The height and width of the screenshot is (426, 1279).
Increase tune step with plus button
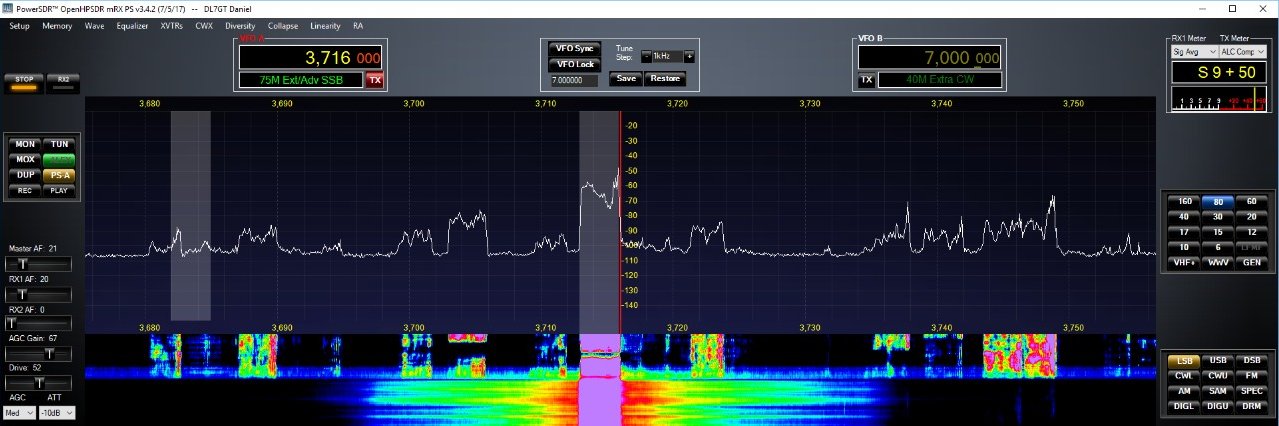(689, 57)
